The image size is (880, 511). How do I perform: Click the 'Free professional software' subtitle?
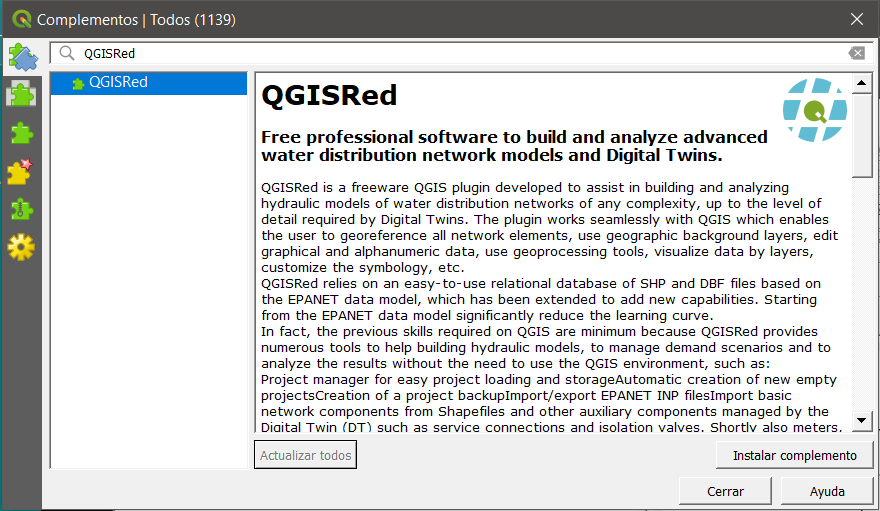coord(515,146)
